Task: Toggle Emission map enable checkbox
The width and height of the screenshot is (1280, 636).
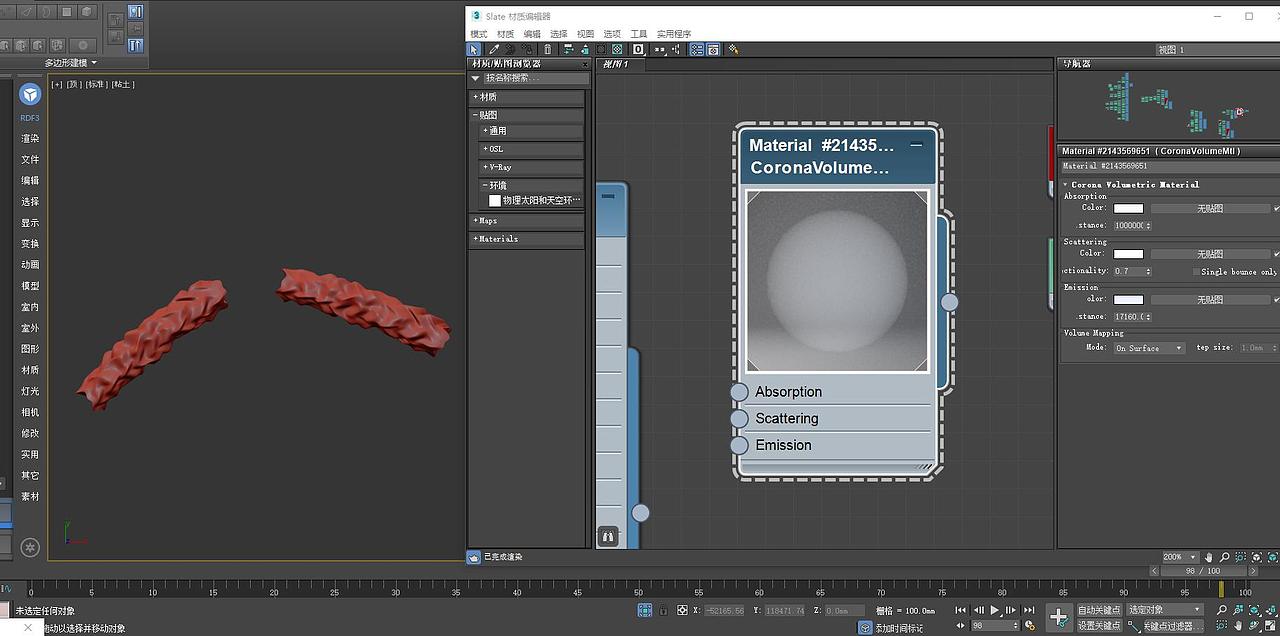Action: point(1276,299)
